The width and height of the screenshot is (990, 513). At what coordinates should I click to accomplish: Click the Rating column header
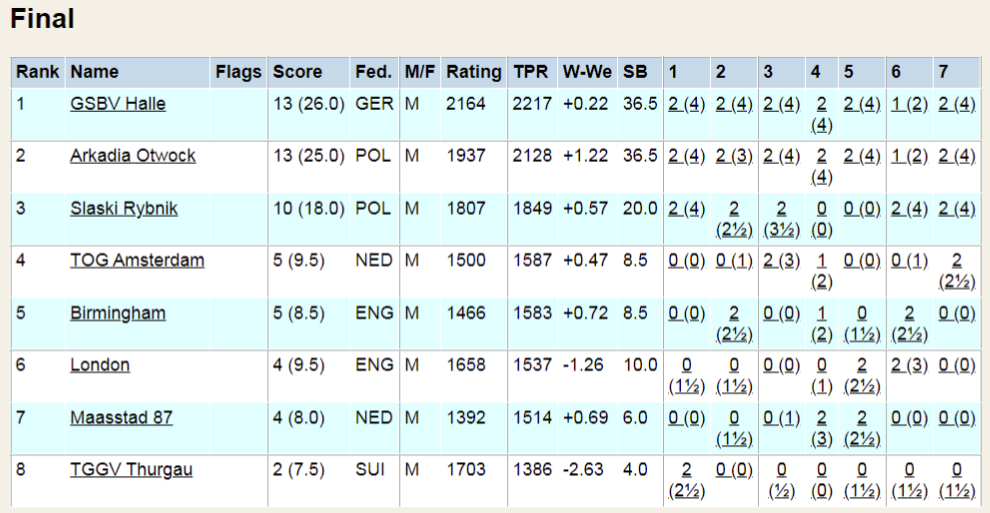pos(474,72)
